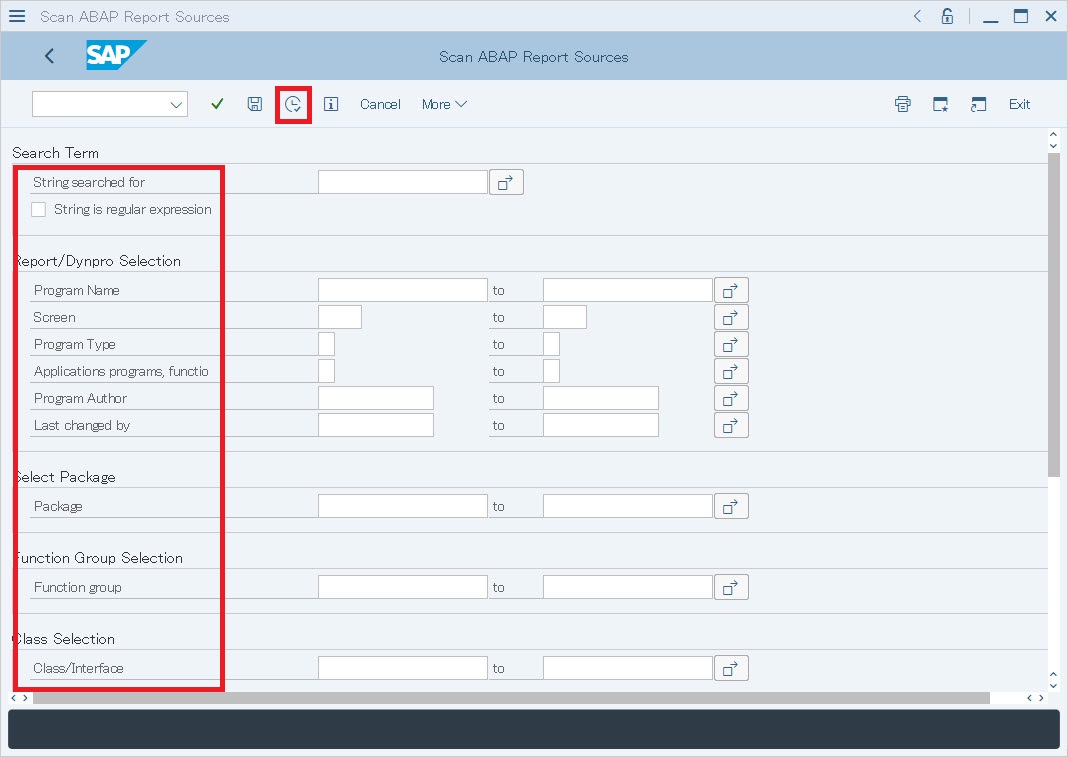Open multiple selection for Program Author
The image size is (1068, 757).
[x=731, y=399]
